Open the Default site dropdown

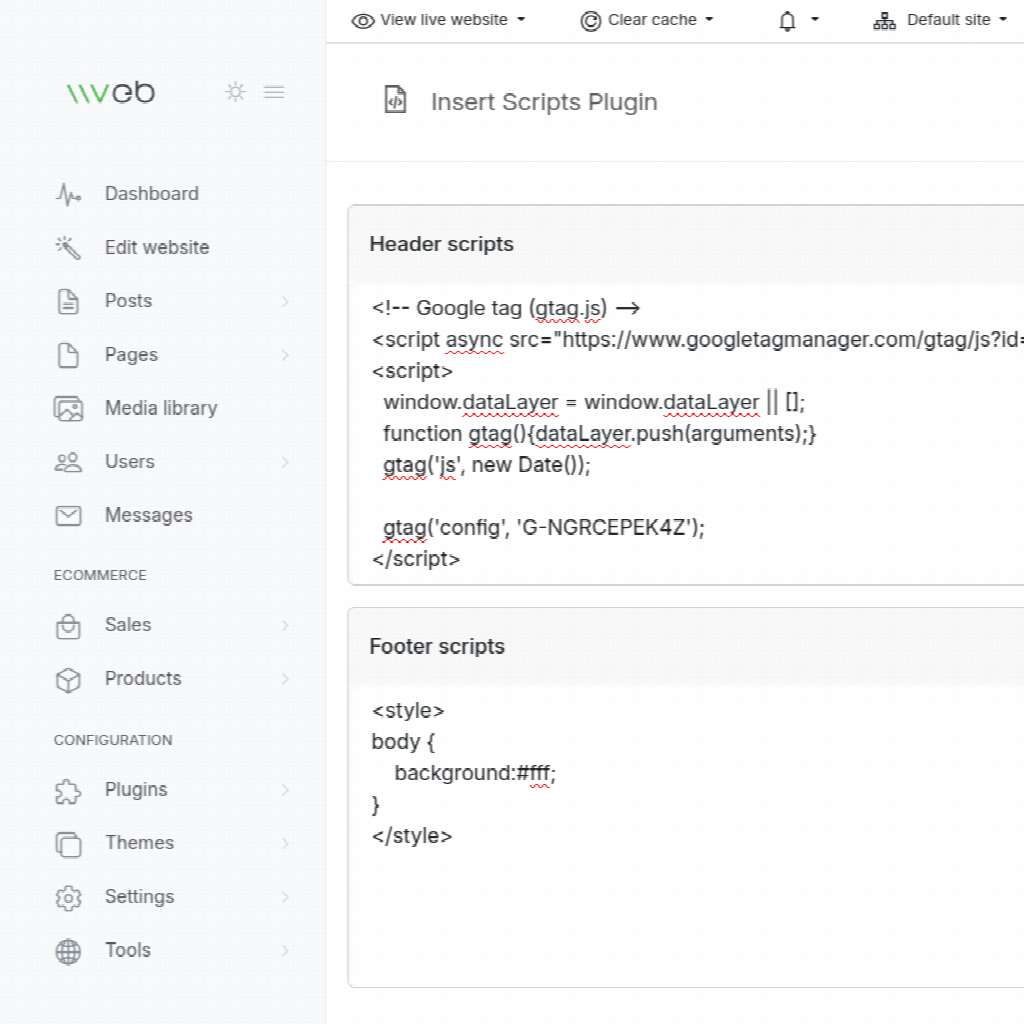(940, 20)
